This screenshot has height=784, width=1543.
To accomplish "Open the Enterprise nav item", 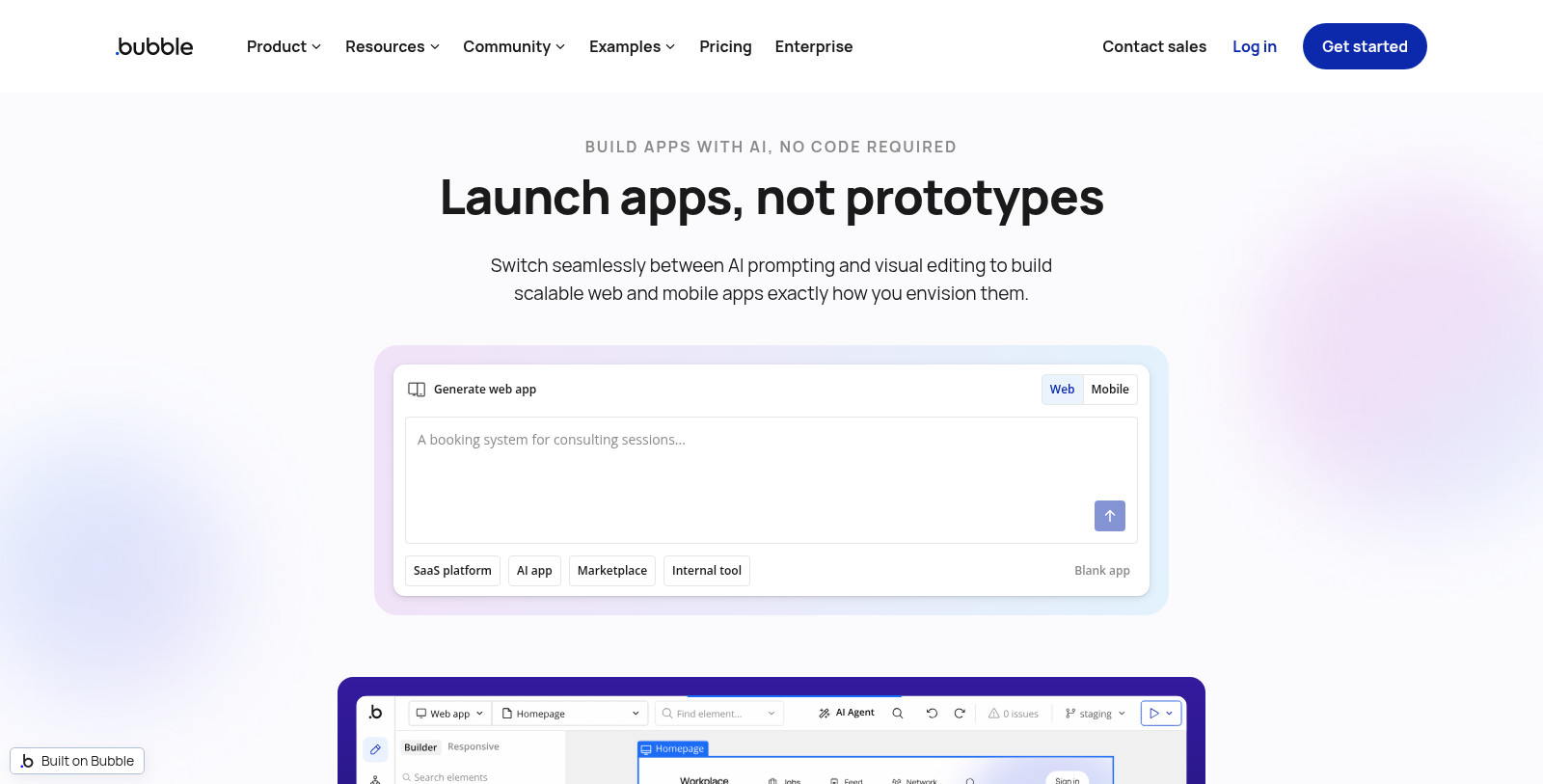I will [x=813, y=46].
